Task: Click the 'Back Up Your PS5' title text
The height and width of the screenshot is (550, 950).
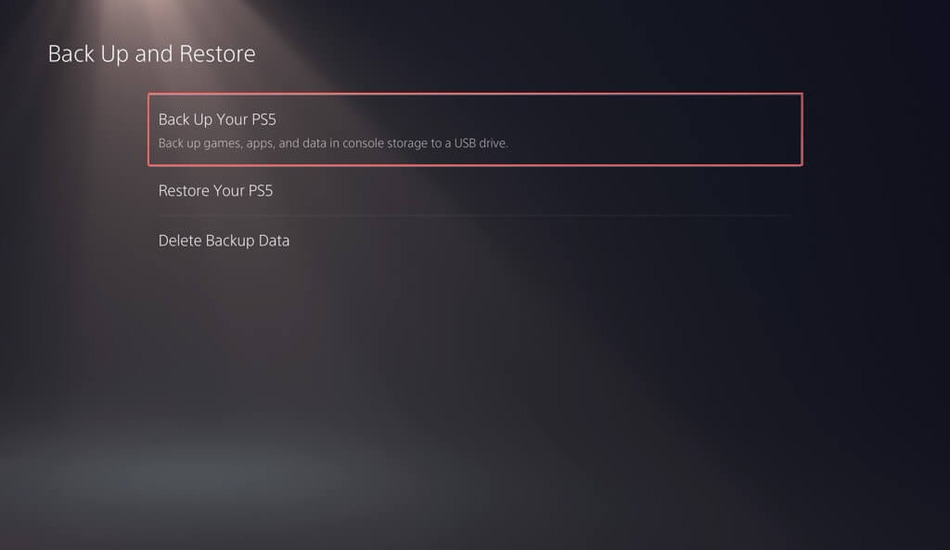Action: [x=217, y=119]
